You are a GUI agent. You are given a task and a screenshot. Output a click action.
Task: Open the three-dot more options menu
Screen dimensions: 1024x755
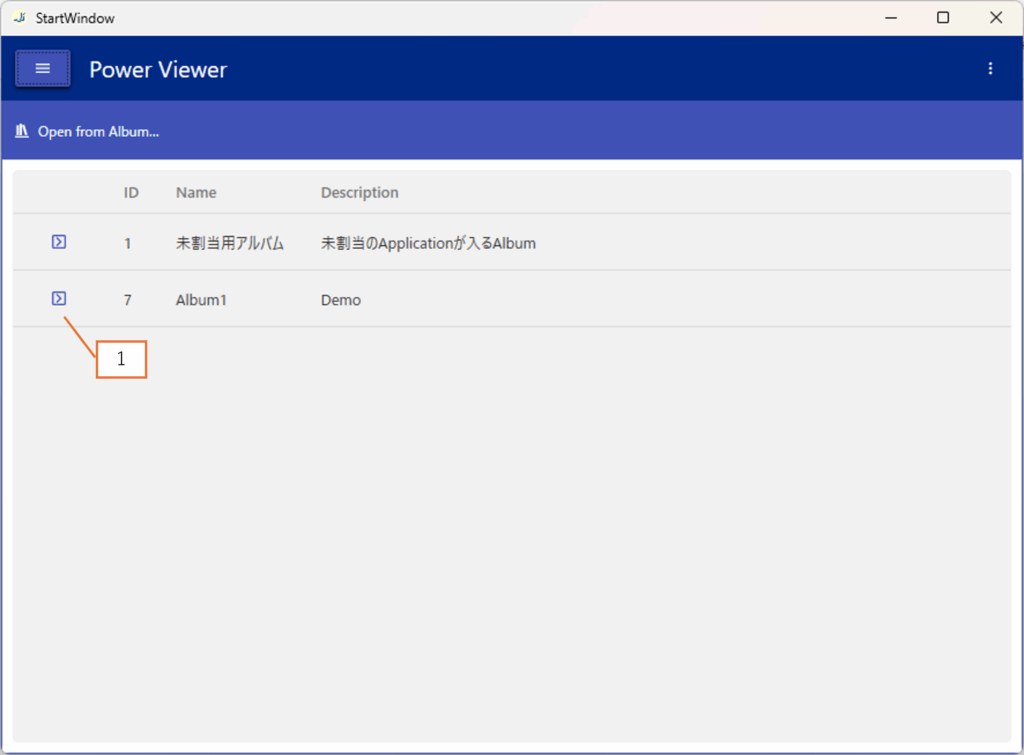click(x=990, y=69)
